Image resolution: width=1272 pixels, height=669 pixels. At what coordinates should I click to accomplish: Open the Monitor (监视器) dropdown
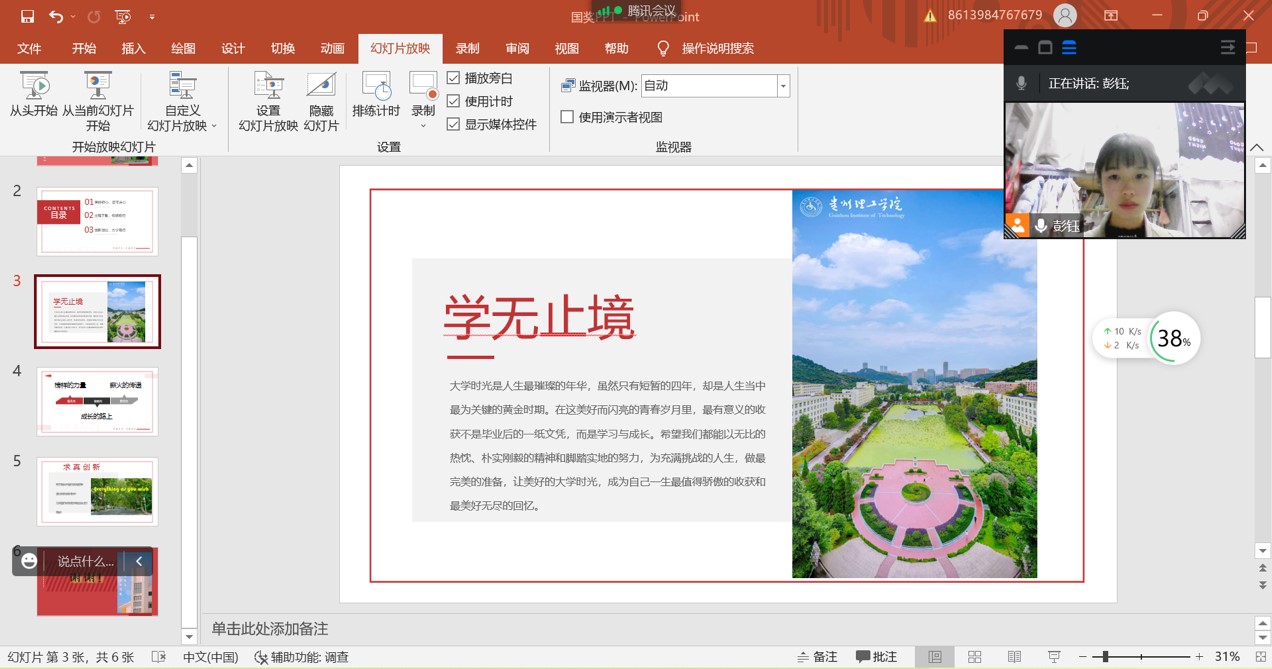783,86
